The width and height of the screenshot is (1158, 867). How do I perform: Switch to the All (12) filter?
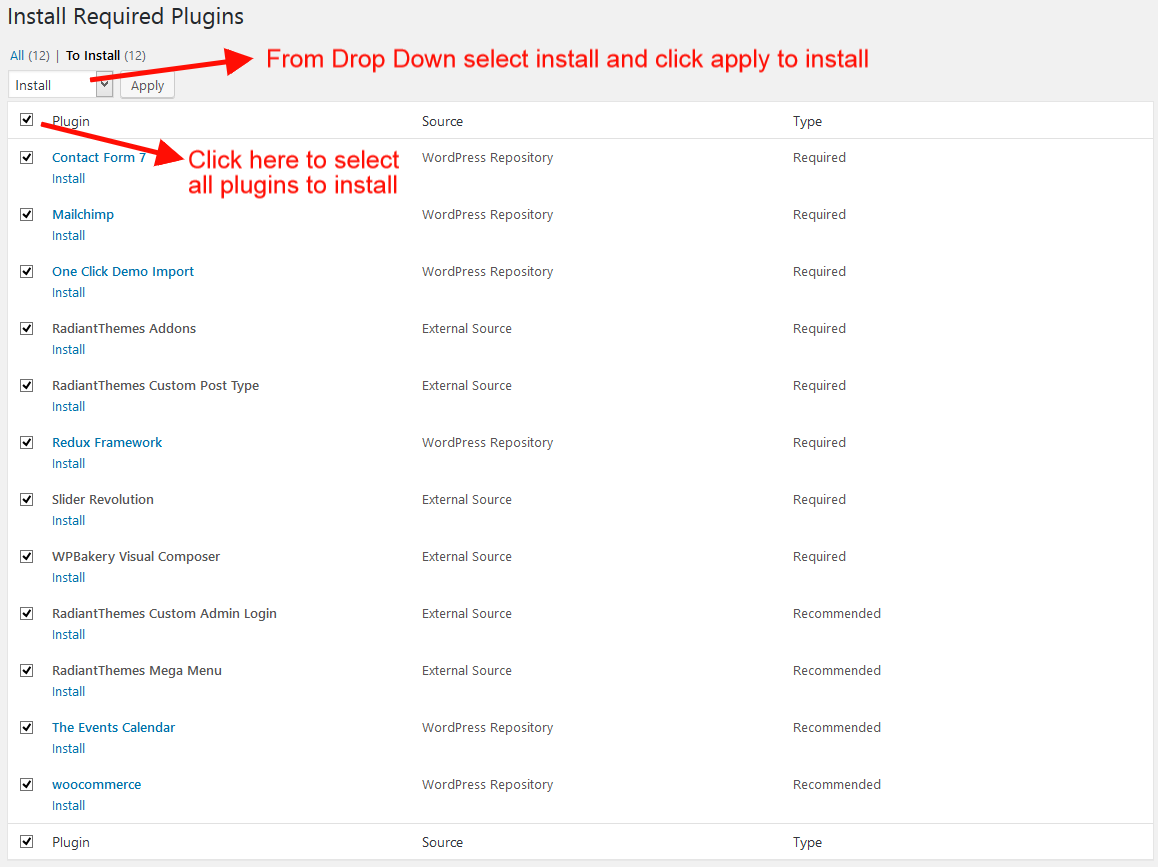29,56
